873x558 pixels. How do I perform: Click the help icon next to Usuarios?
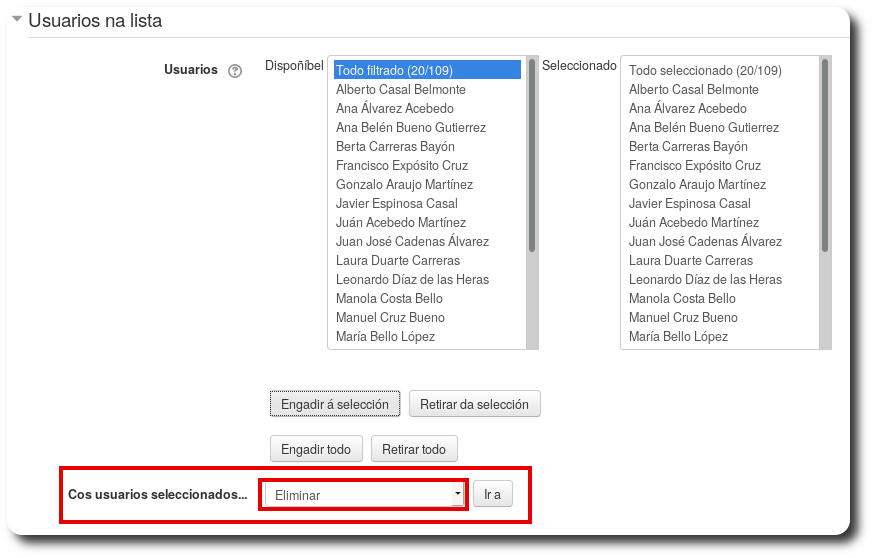pyautogui.click(x=235, y=71)
